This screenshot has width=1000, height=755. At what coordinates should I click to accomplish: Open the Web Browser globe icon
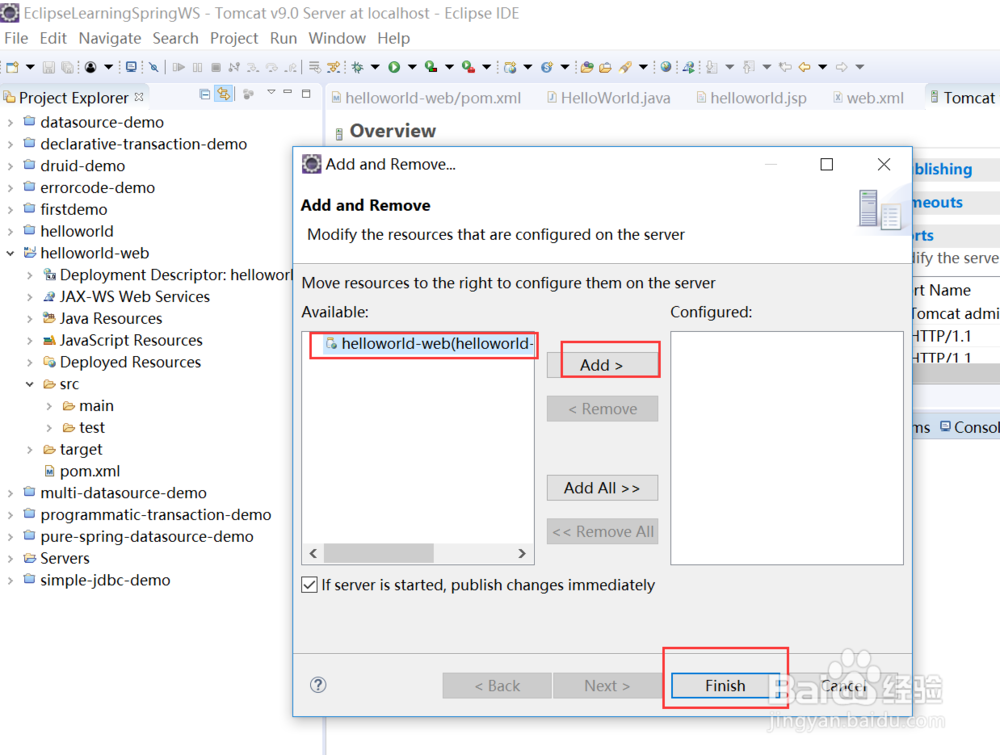[666, 66]
